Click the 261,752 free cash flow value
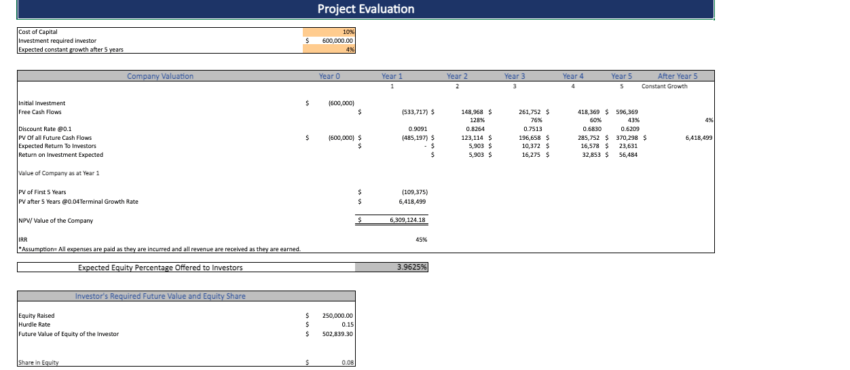 click(x=530, y=112)
